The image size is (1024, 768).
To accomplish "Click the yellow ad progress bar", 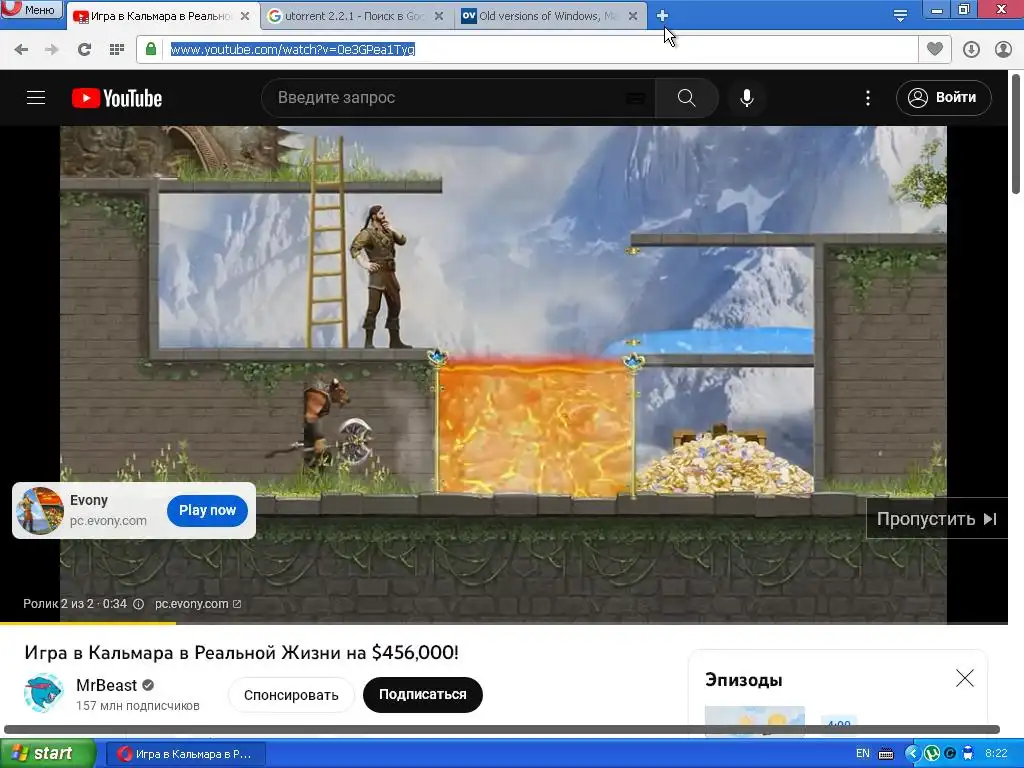I will [88, 623].
